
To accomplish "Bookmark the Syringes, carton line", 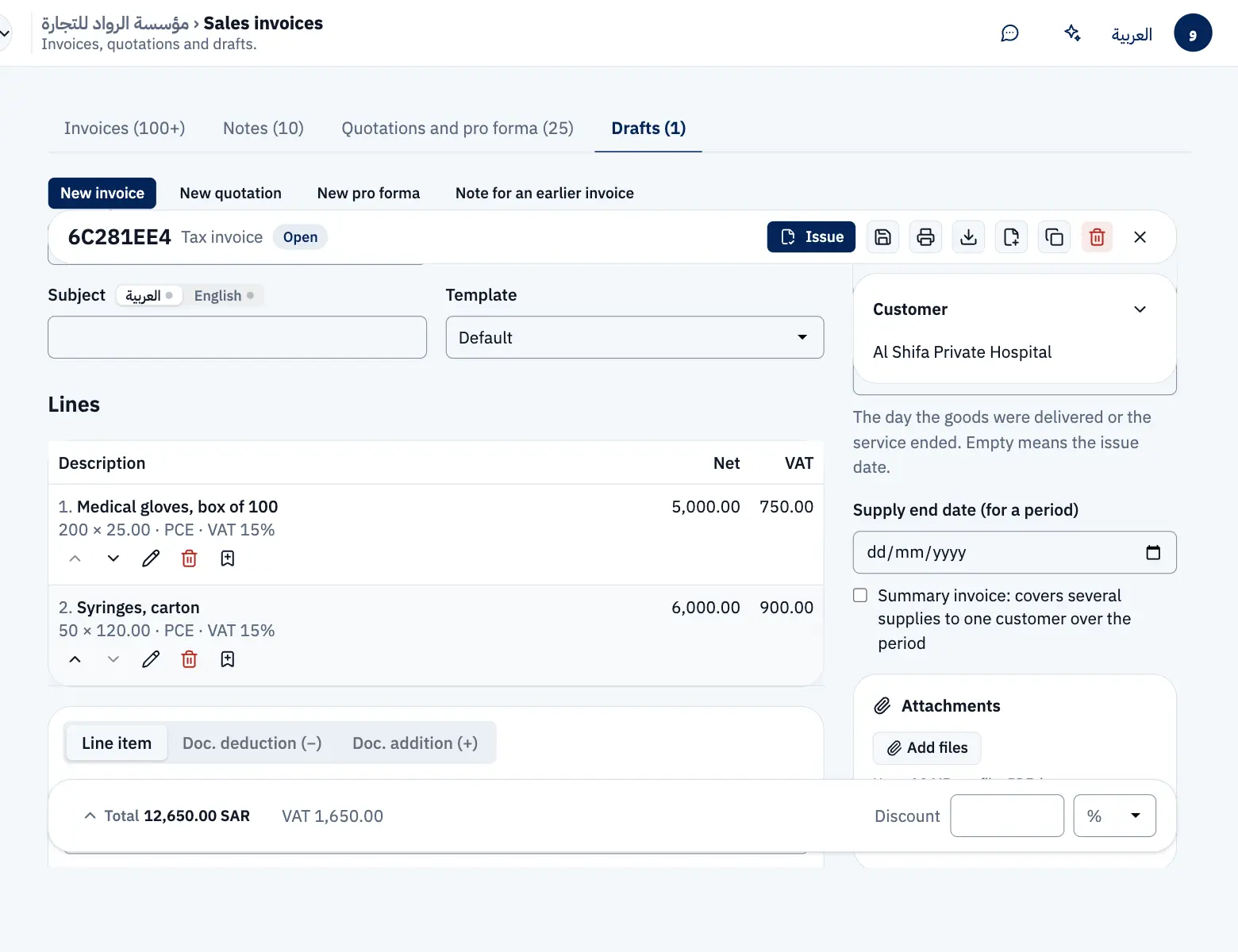I will pyautogui.click(x=227, y=659).
